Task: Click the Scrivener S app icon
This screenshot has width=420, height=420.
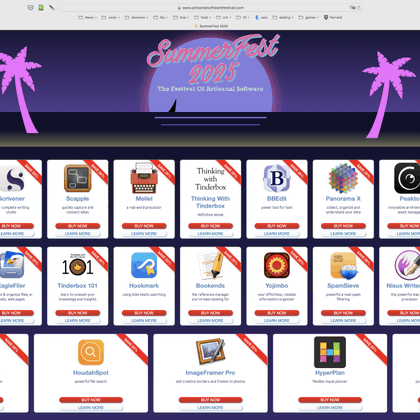Action: (x=12, y=178)
